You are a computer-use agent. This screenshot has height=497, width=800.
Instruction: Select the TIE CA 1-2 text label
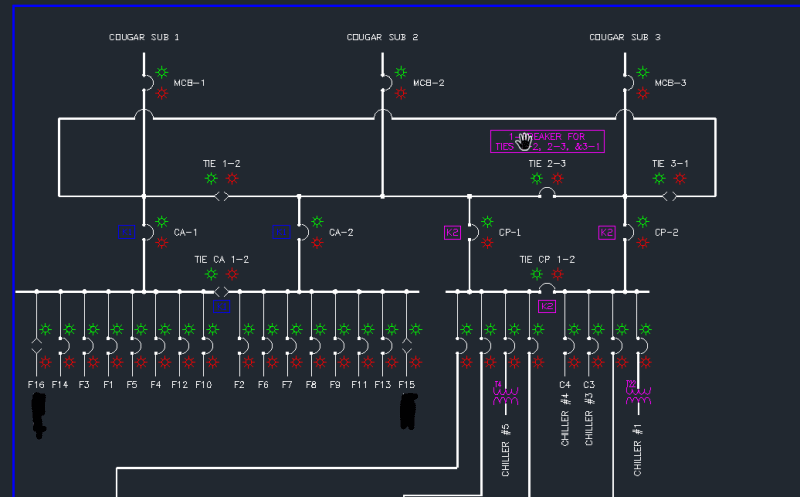click(x=221, y=260)
